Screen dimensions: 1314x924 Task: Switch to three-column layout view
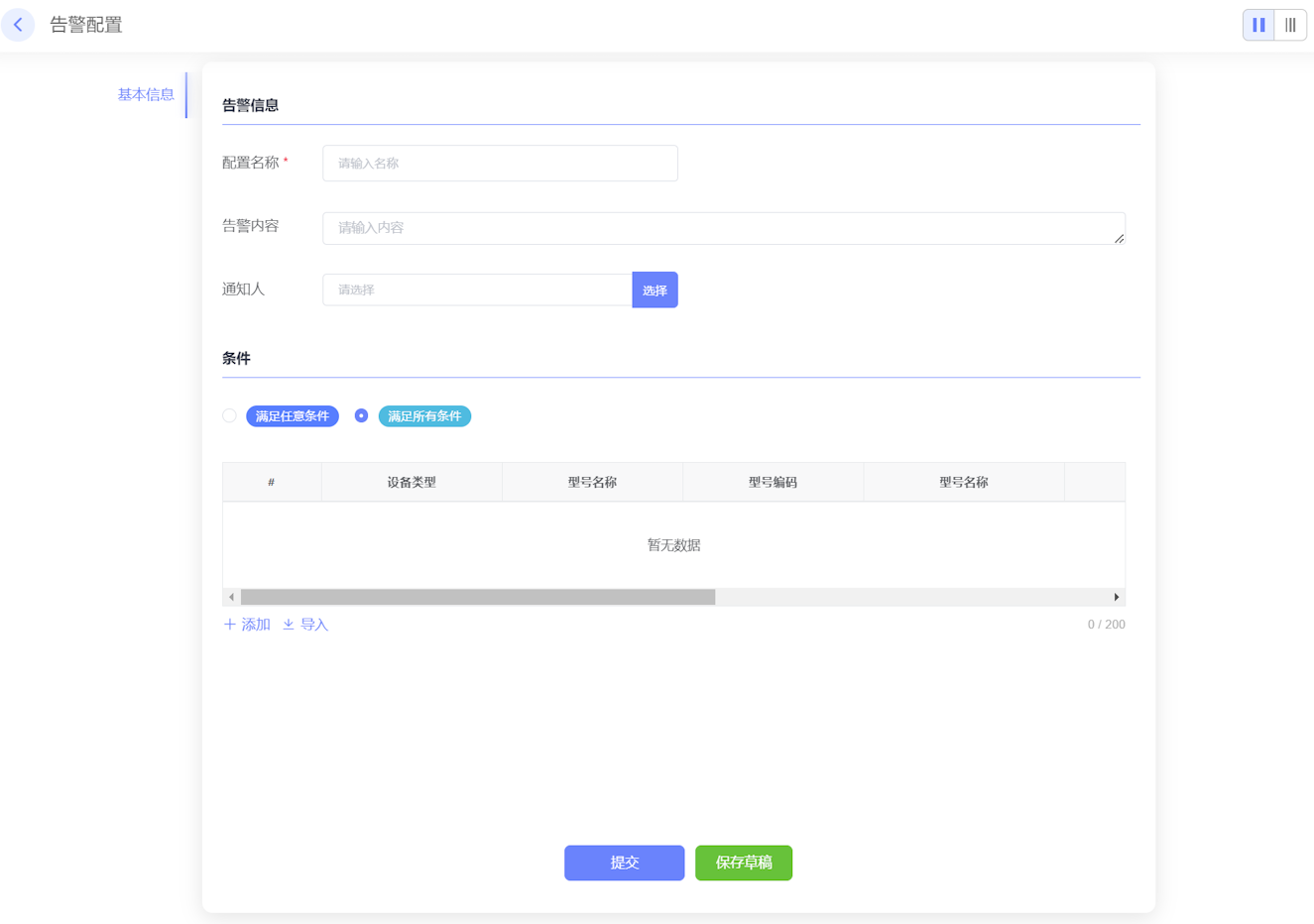click(x=1290, y=25)
